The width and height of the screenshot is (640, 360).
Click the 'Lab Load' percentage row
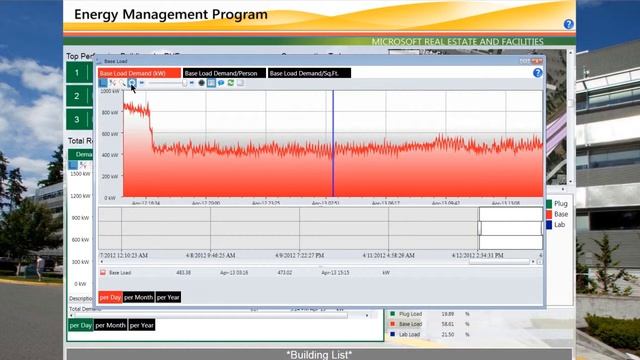430,334
